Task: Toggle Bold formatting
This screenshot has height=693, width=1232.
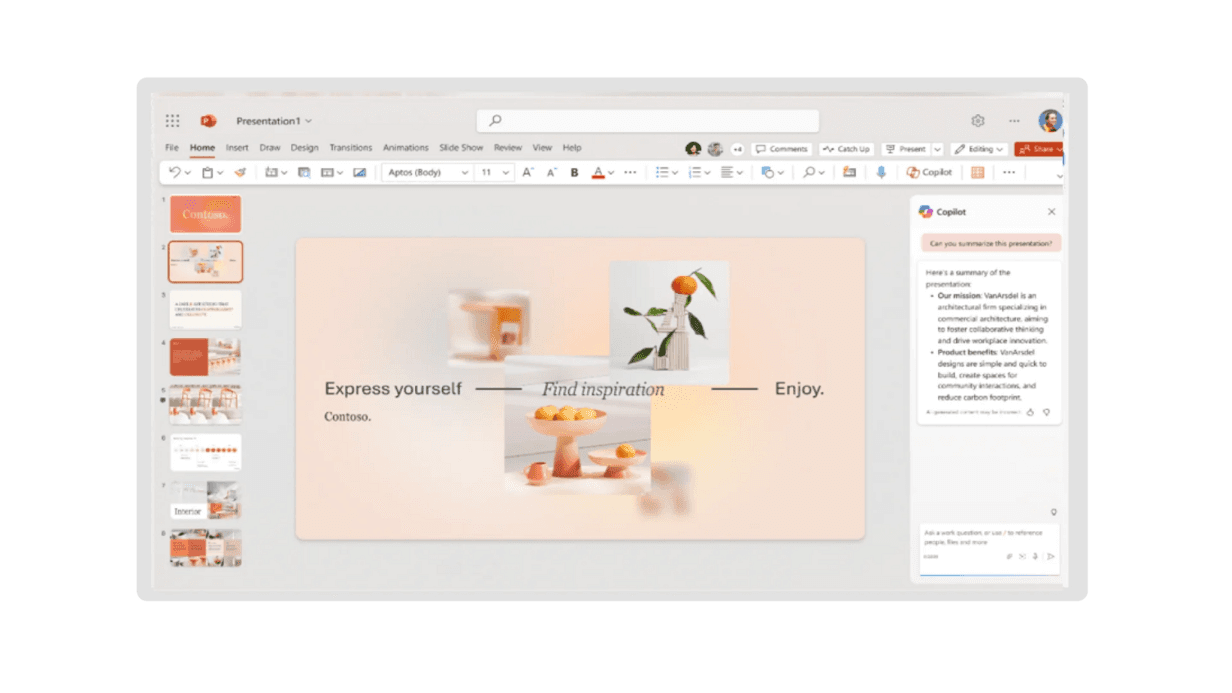Action: coord(574,173)
